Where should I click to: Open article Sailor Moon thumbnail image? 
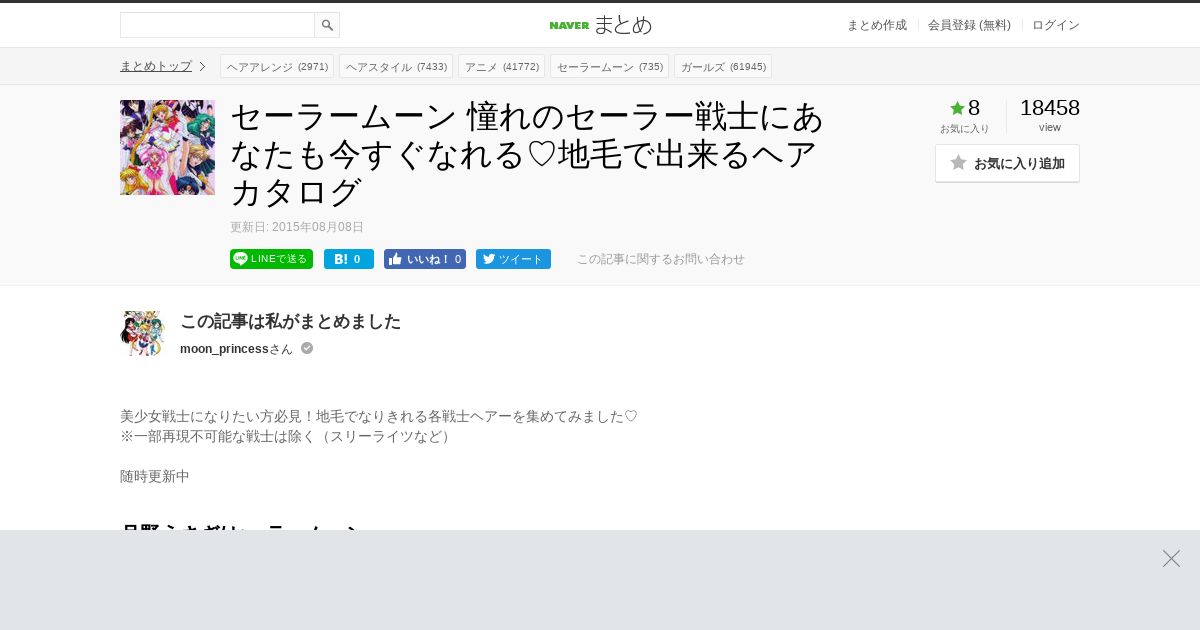[167, 147]
